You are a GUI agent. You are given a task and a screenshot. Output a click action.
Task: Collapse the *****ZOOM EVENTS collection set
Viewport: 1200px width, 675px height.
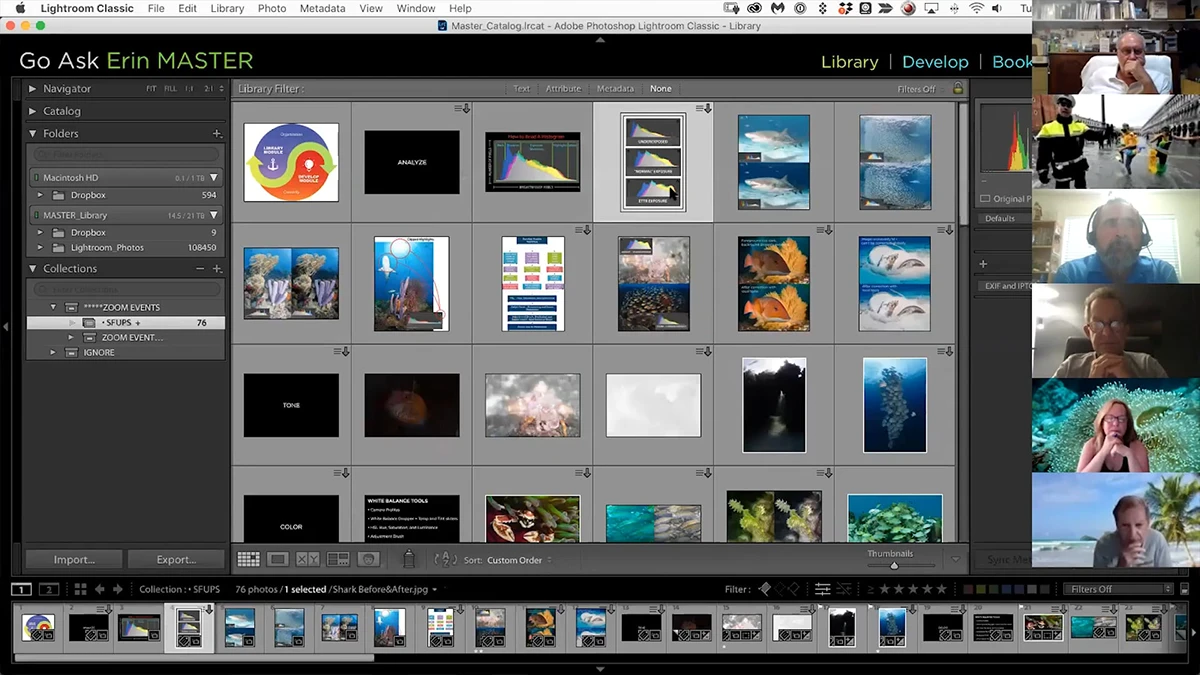(x=54, y=307)
